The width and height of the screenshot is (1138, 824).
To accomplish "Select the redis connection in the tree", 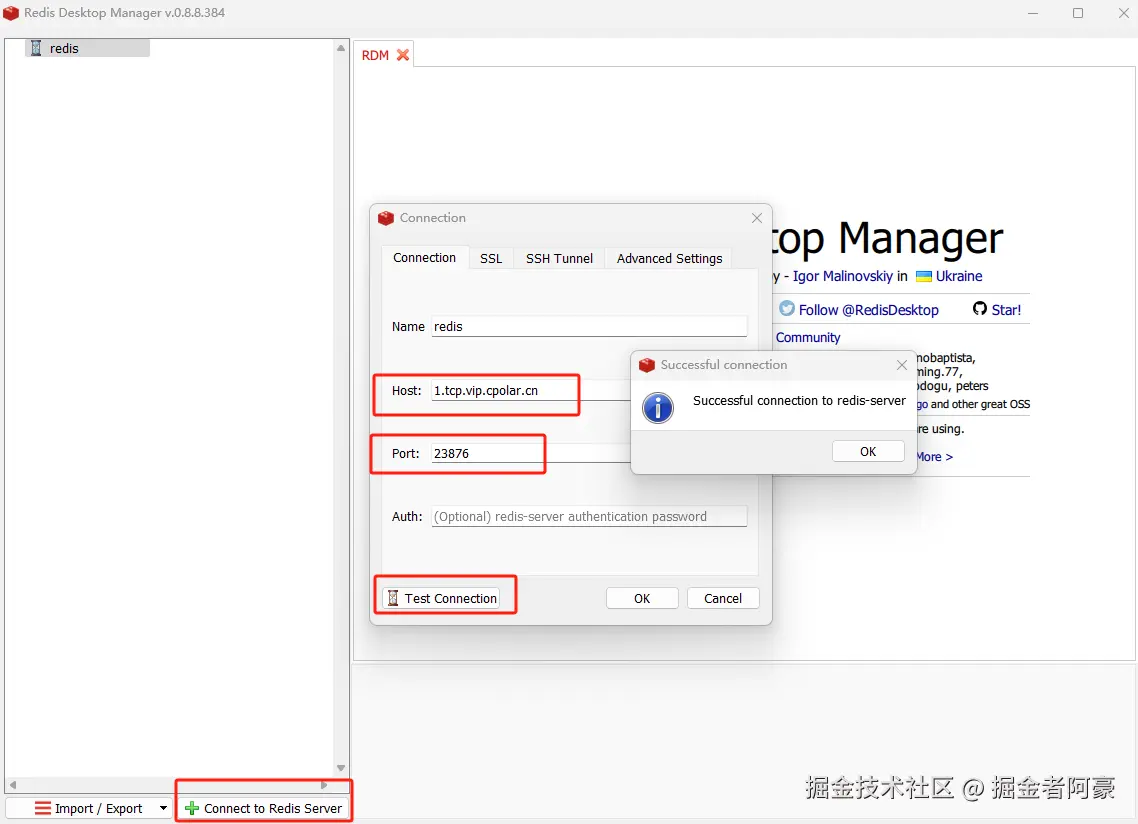I will [x=87, y=48].
